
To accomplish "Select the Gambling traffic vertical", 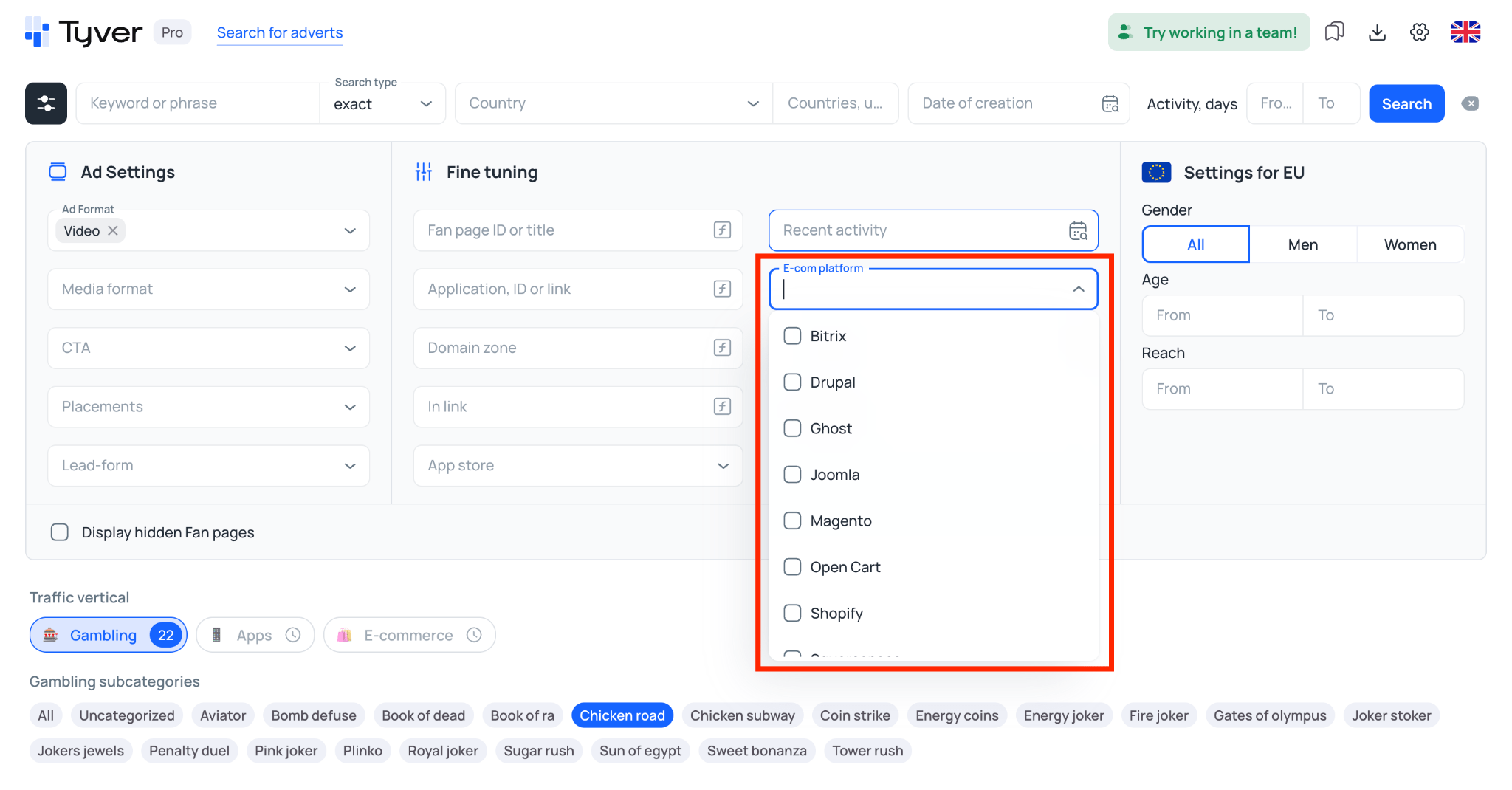I will click(109, 635).
